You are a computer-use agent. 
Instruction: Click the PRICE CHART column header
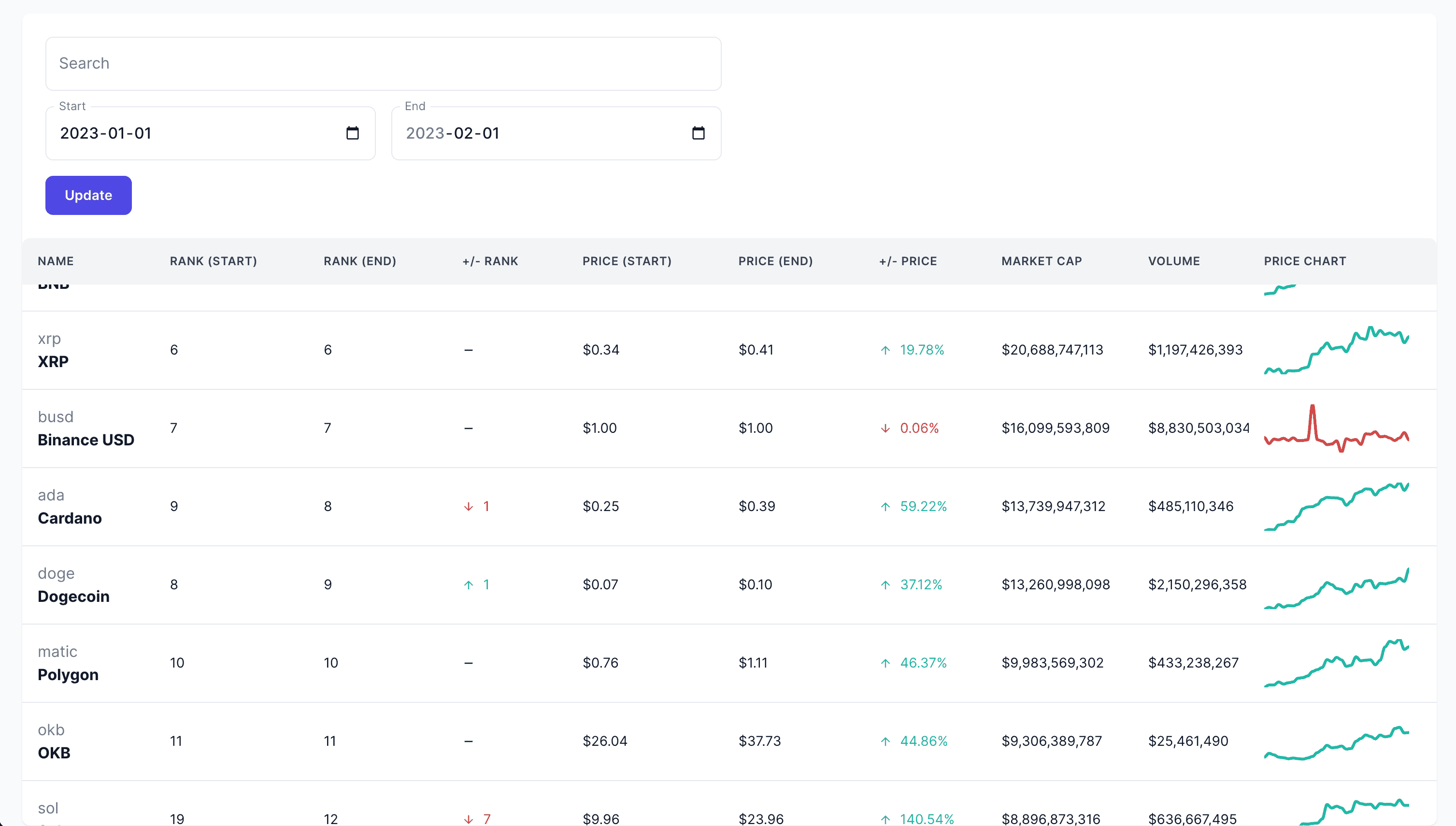click(1305, 261)
